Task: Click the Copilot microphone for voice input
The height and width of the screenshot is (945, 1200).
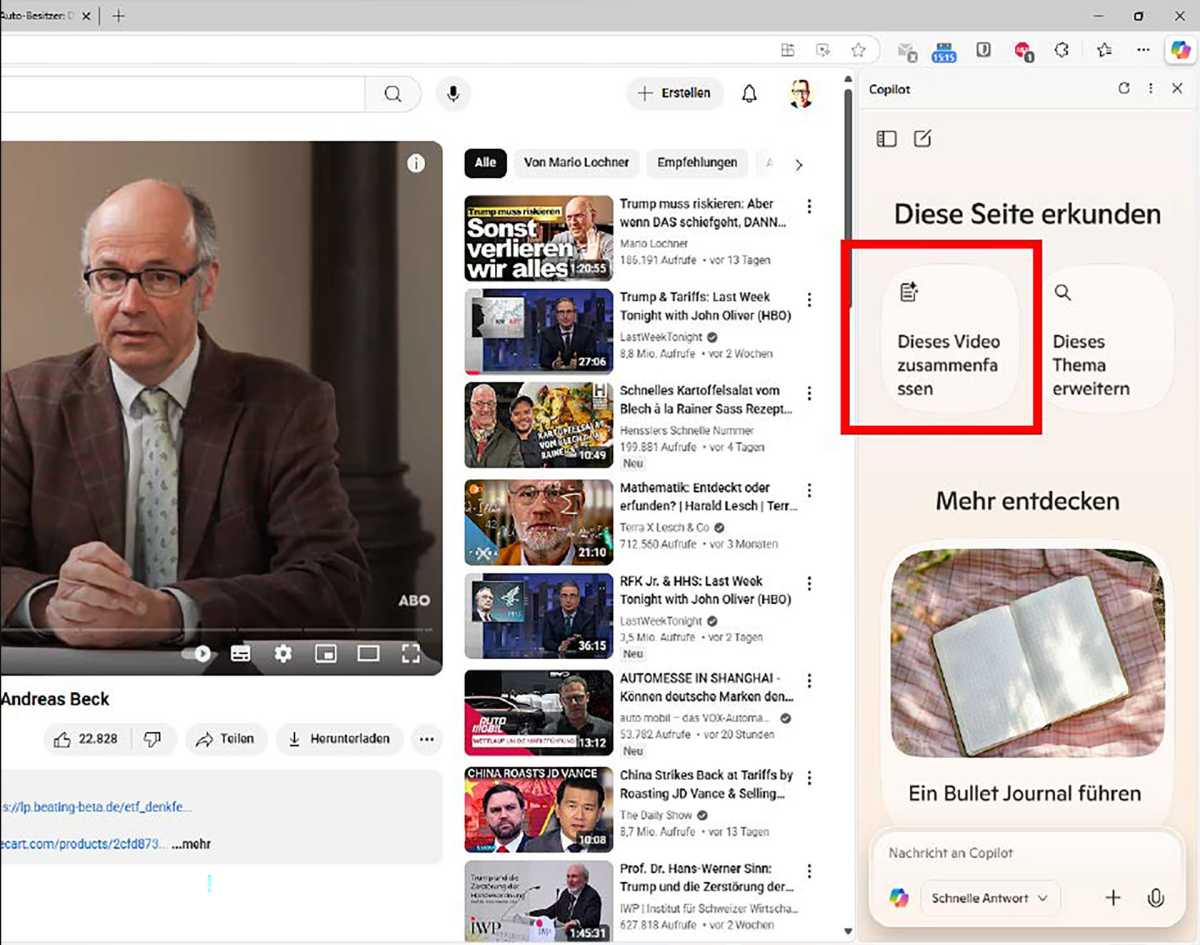Action: click(x=1157, y=897)
